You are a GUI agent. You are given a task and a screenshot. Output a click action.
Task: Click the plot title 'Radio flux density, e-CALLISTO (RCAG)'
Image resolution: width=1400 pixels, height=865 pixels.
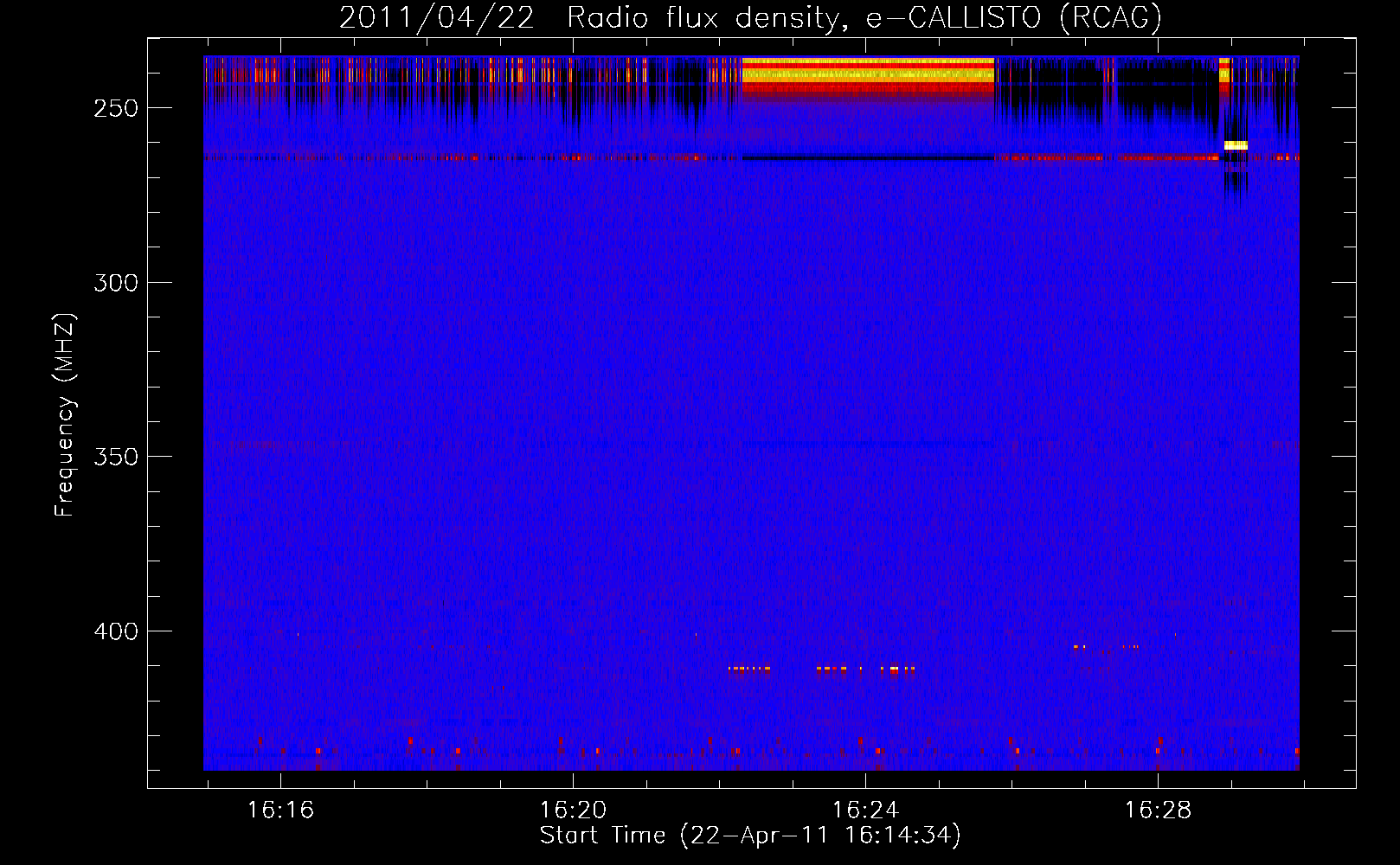(864, 17)
